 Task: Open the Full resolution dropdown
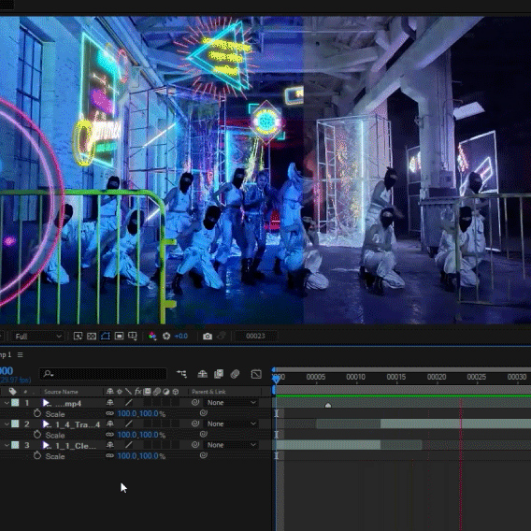click(x=38, y=336)
